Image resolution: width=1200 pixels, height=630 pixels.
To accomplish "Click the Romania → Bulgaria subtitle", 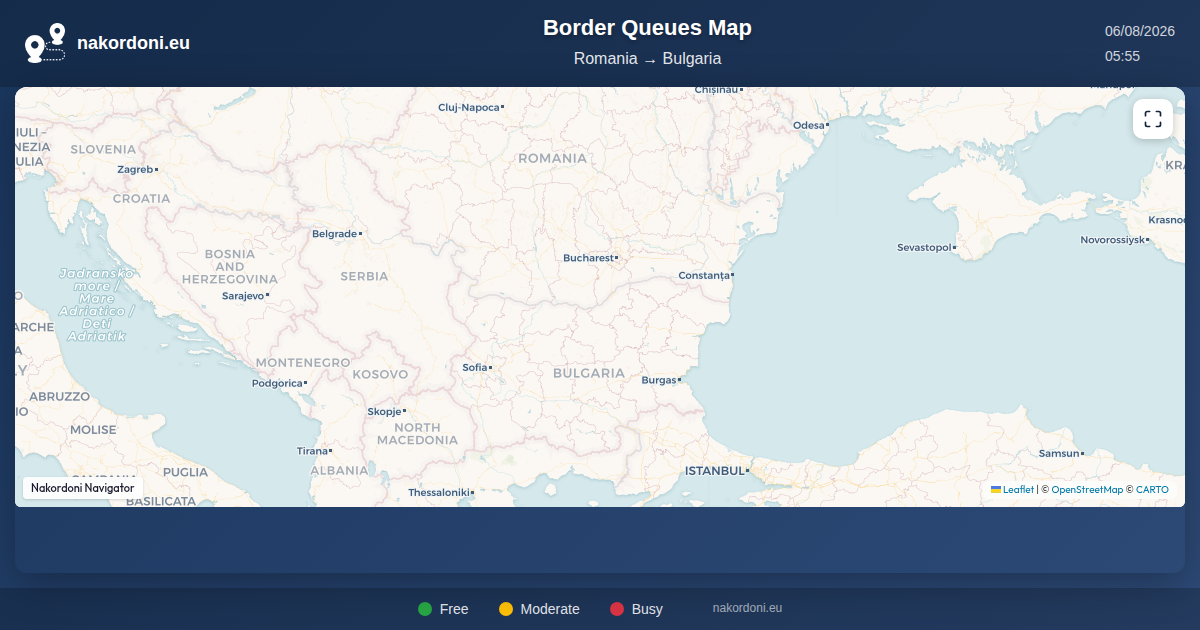I will (x=647, y=59).
